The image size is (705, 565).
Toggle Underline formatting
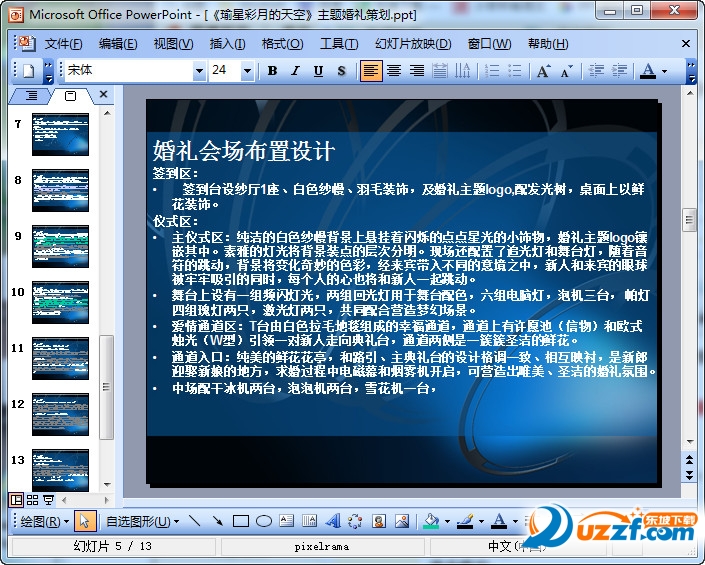pyautogui.click(x=318, y=71)
